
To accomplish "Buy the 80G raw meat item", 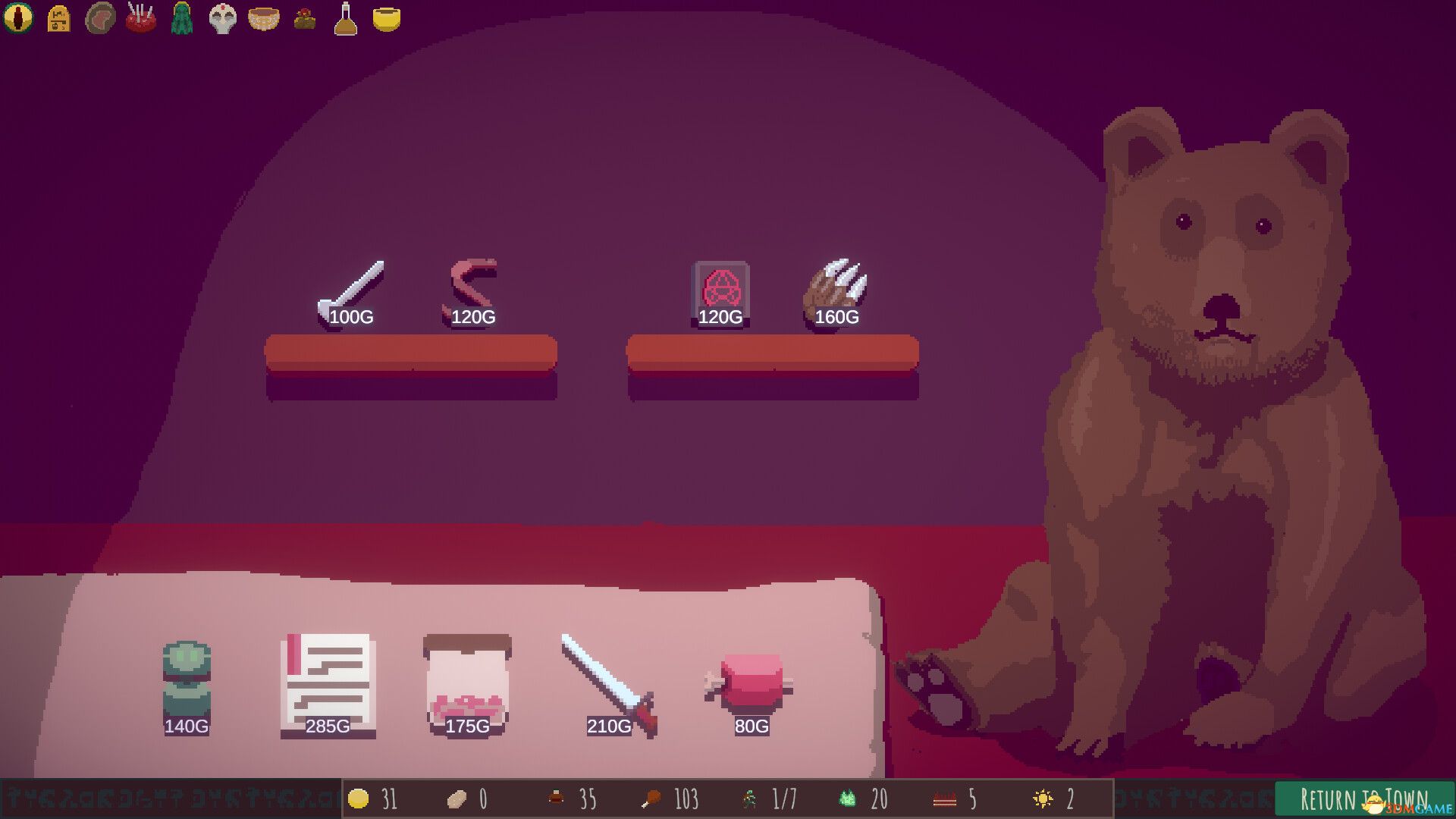I will tap(750, 682).
